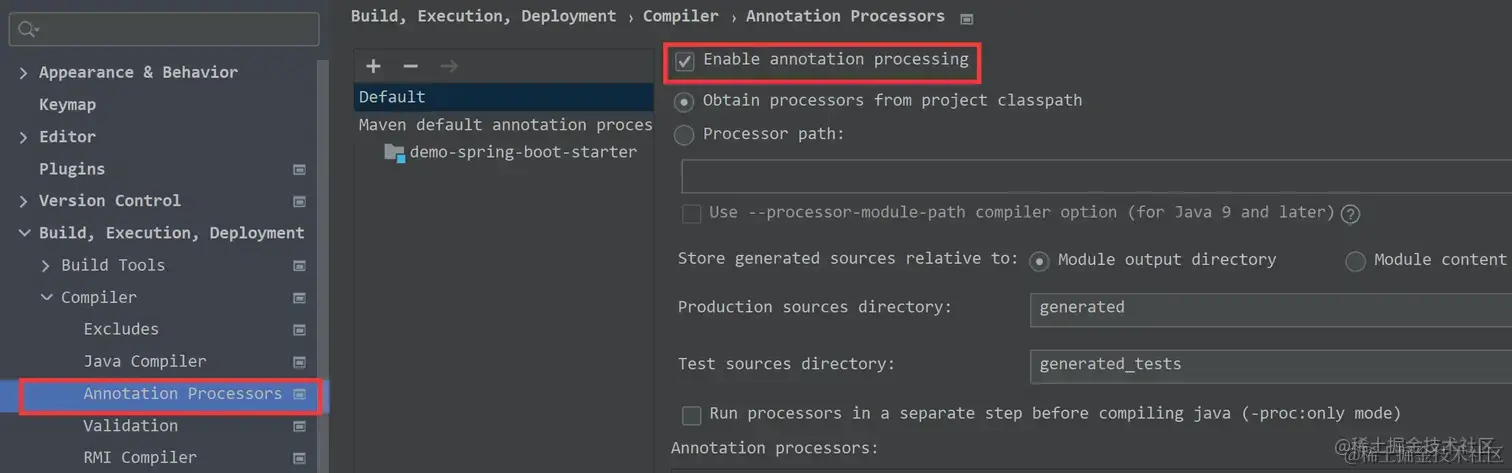1512x473 pixels.
Task: Click the demo-spring-boot-starter module folder icon
Action: coord(395,153)
